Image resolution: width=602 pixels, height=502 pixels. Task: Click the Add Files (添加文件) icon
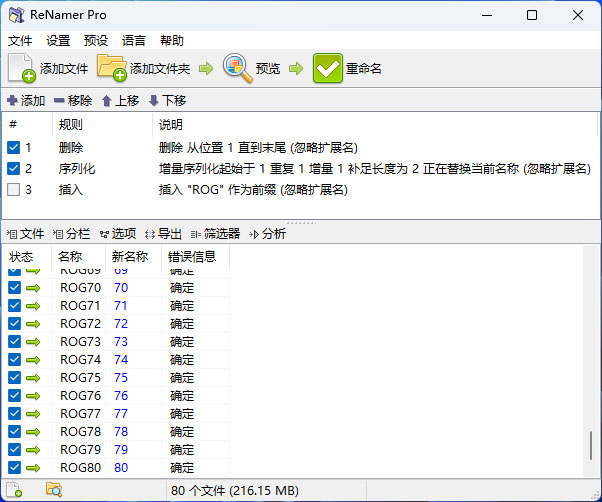point(22,68)
